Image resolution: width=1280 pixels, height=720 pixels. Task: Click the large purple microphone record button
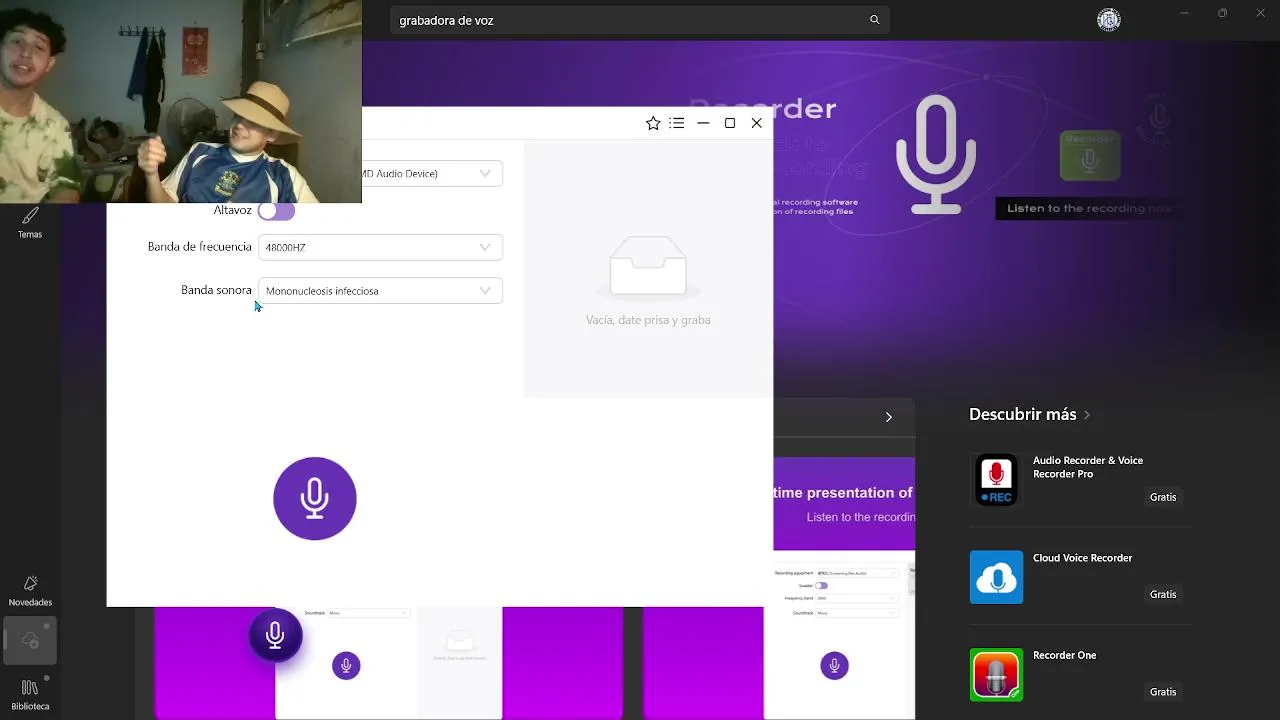[x=315, y=498]
